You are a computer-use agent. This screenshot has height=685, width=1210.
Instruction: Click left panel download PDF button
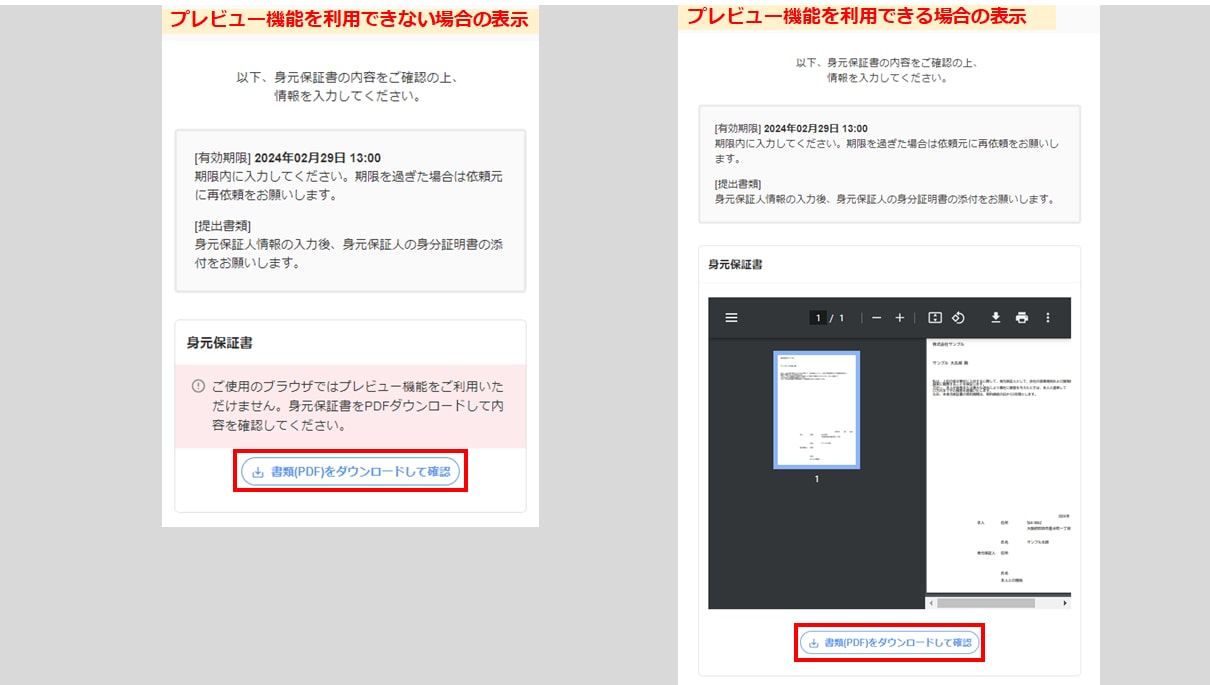click(350, 472)
